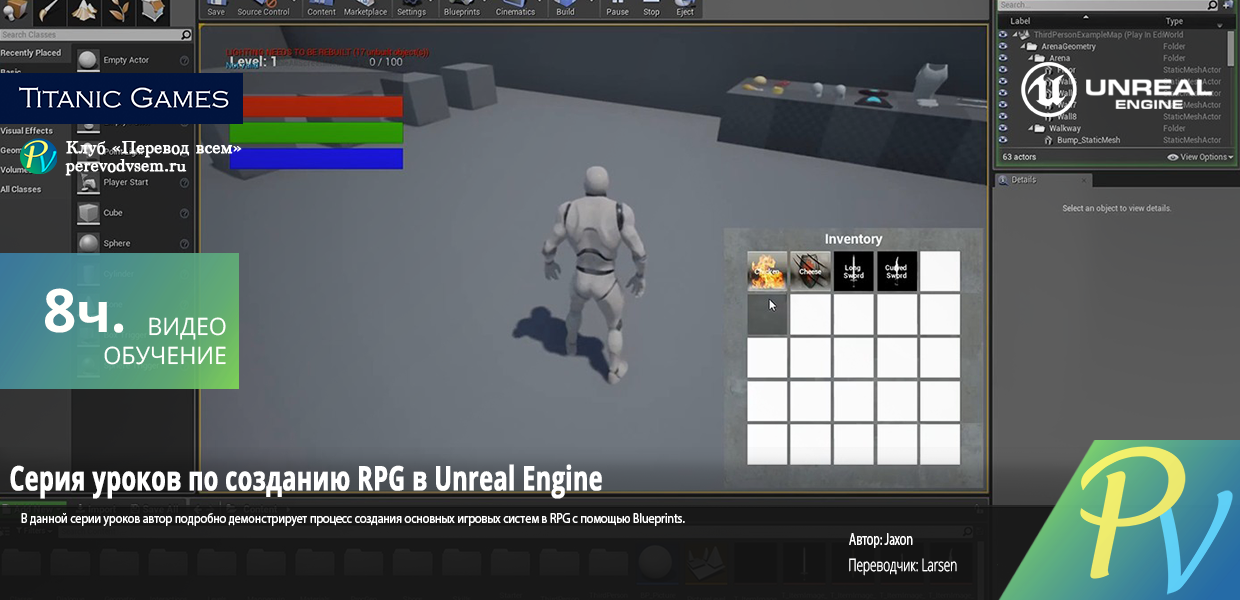Collapse the ThirdPersonExampleMap tree node
Screen dimensions: 1240x600
[1015, 35]
